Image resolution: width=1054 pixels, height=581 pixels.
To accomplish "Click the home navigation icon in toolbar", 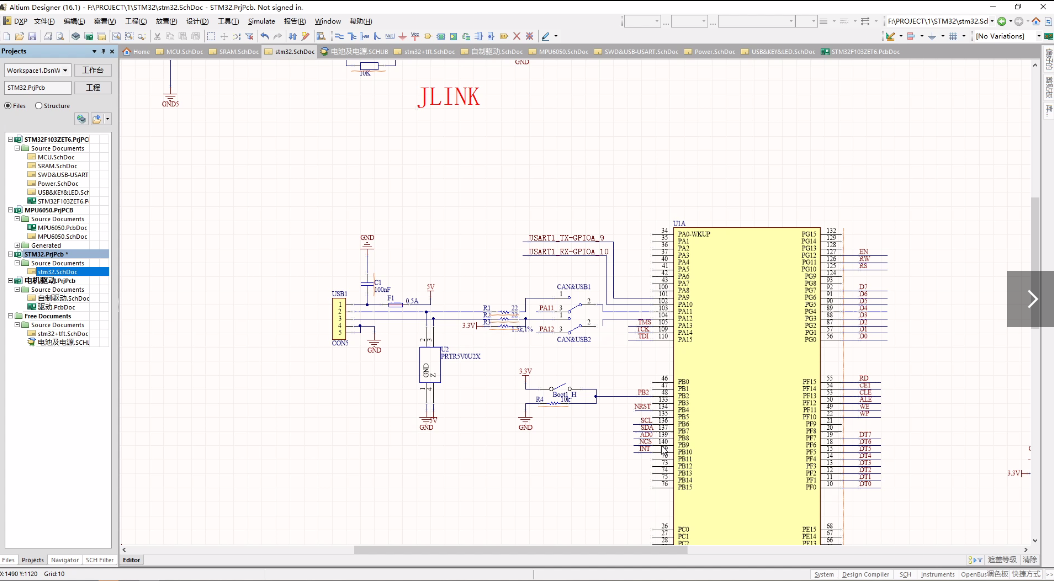I will (1037, 22).
